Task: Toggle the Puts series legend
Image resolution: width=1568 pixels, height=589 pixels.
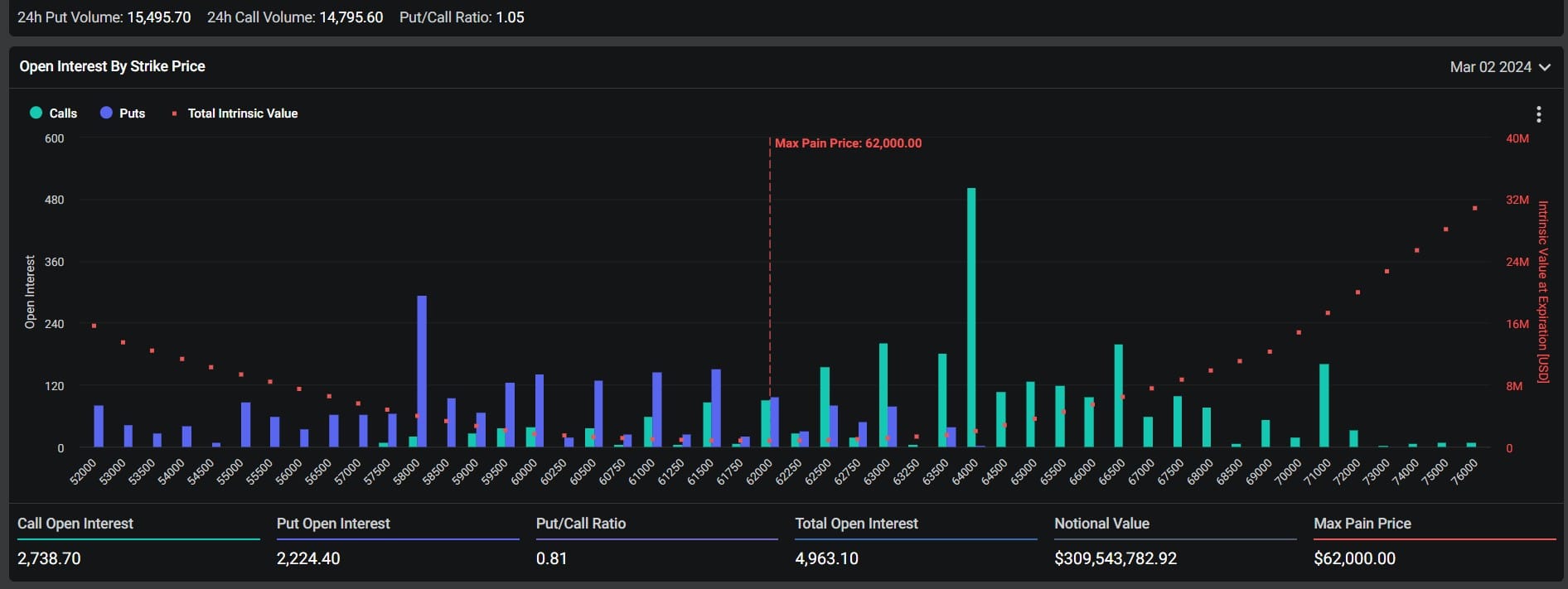Action: pos(123,113)
